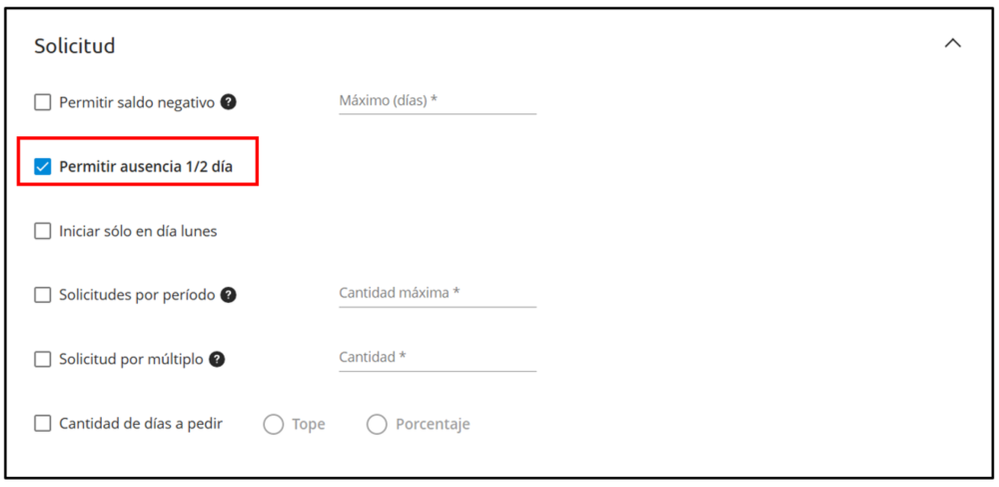This screenshot has height=487, width=999.
Task: Click help icon beside Permitir saldo negativo
Action: (x=229, y=102)
